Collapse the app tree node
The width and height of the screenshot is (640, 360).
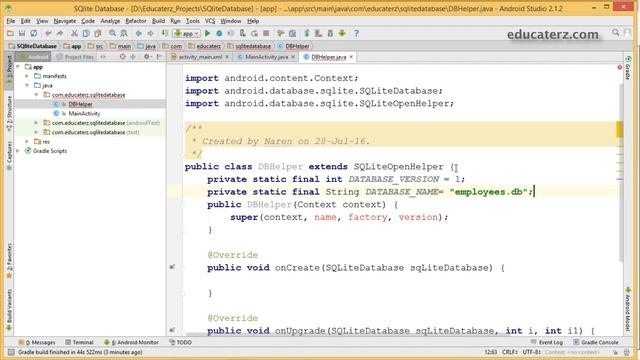[x=18, y=67]
